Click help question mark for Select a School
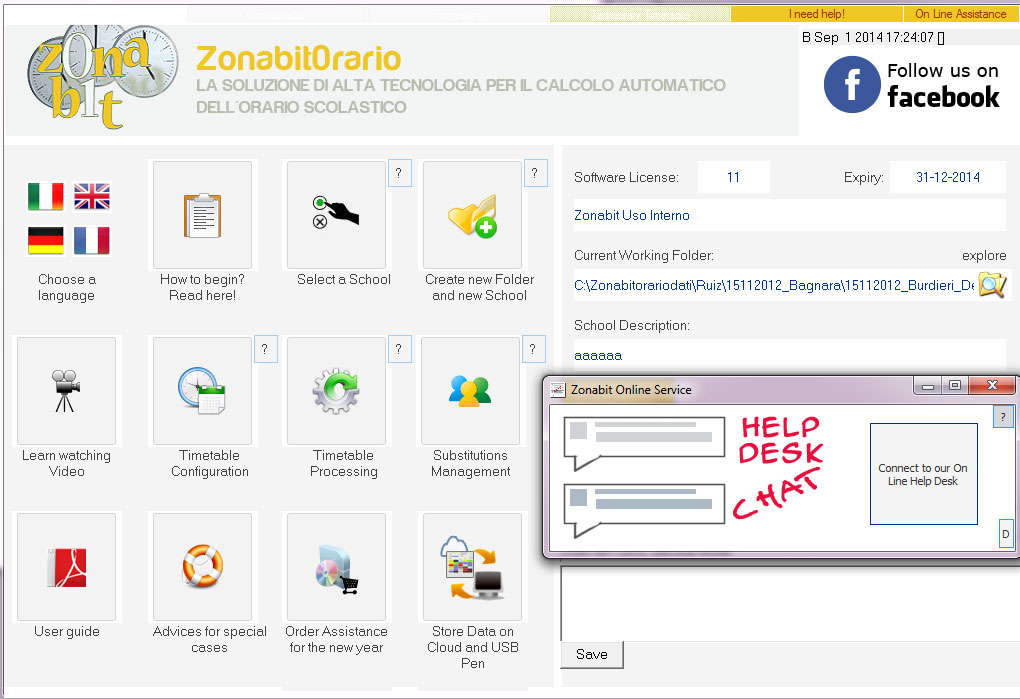 (x=399, y=173)
